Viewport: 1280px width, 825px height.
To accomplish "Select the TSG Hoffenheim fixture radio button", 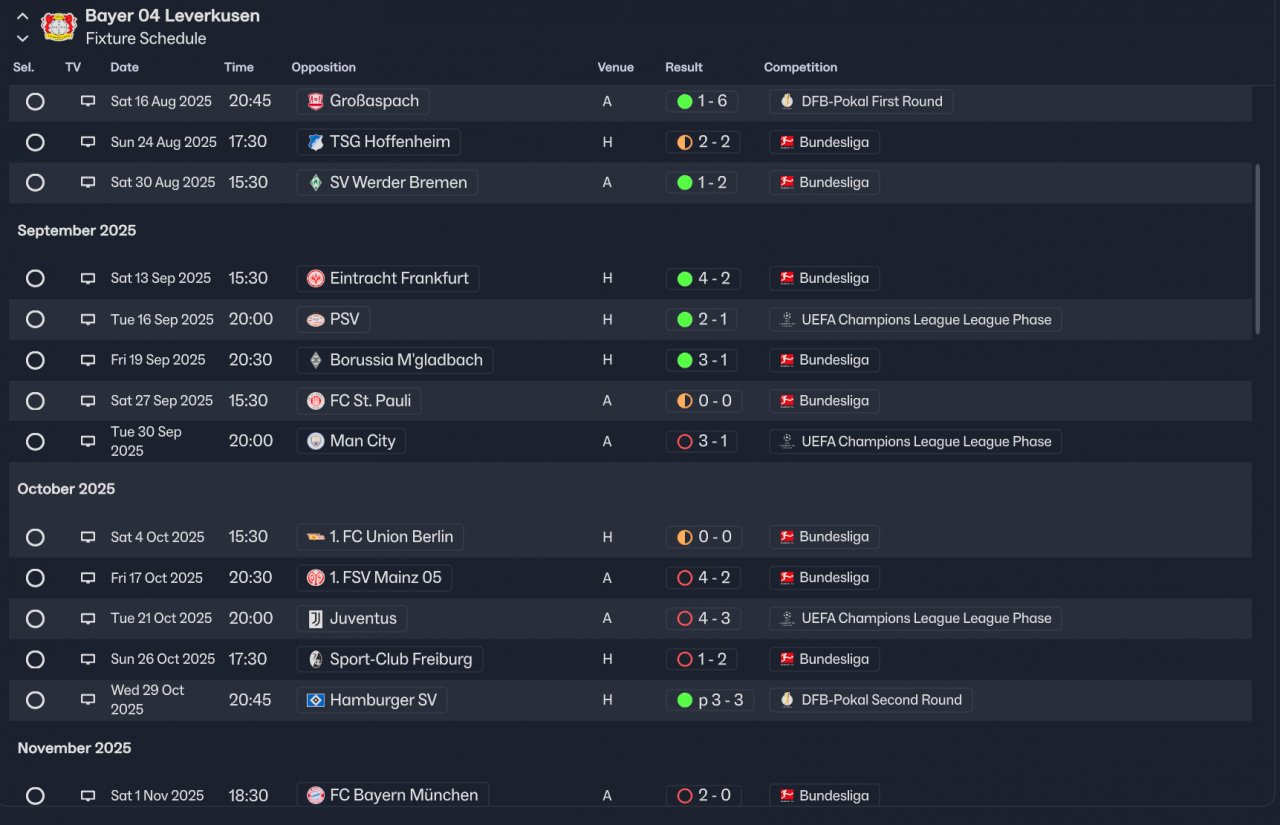I will (35, 142).
